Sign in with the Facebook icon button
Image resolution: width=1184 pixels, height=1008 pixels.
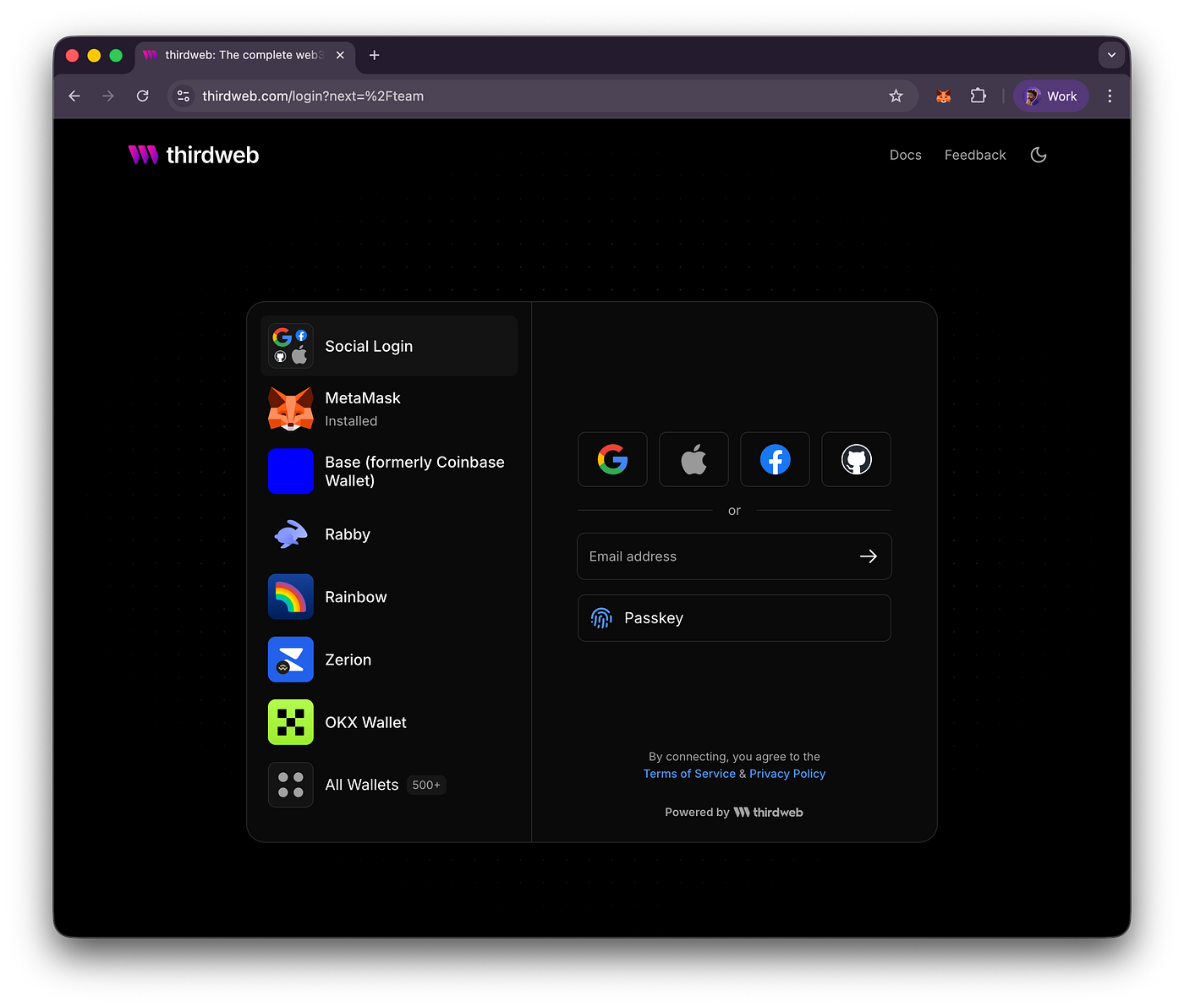click(775, 459)
